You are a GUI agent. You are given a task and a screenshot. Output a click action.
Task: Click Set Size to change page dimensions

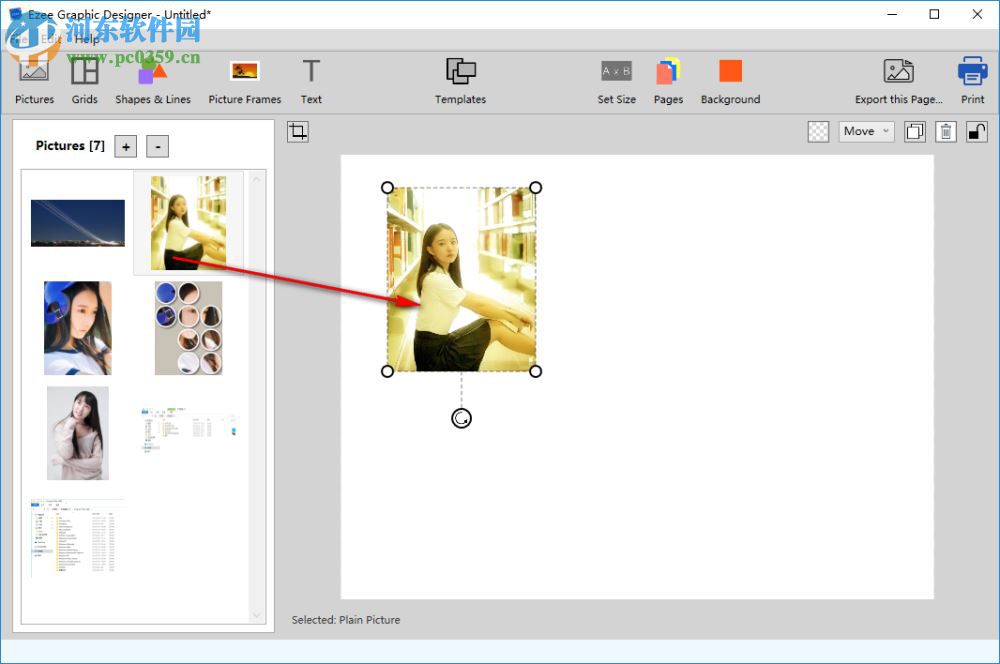tap(617, 75)
